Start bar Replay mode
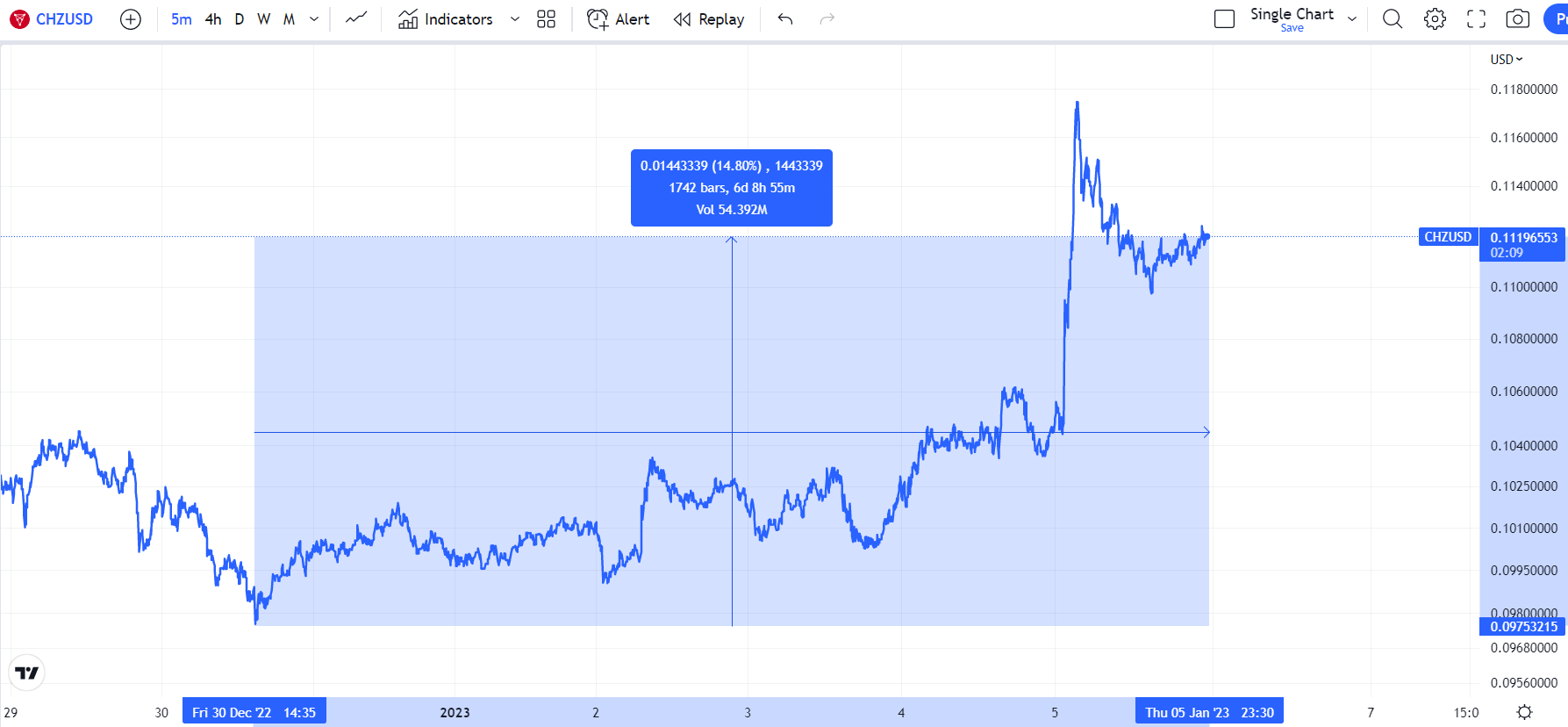Viewport: 1568px width, 727px height. [709, 19]
